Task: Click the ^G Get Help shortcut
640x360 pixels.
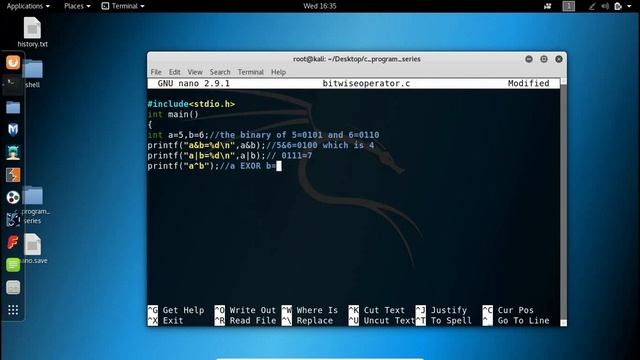Action: 176,310
